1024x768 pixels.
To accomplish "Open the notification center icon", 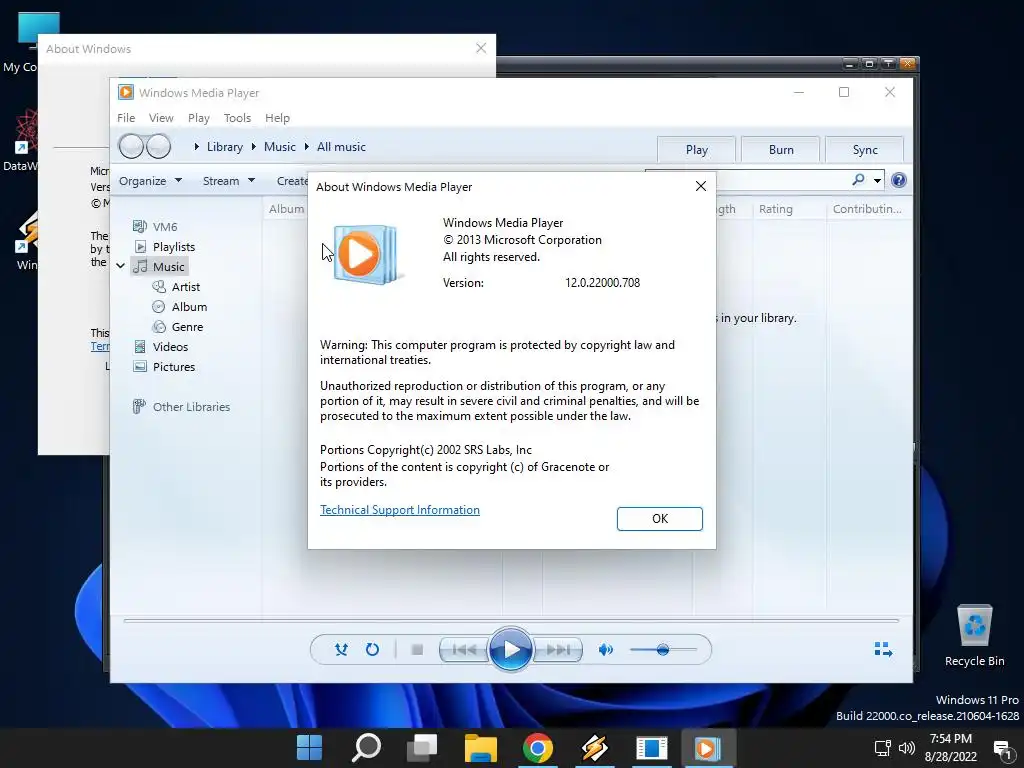I will coord(1002,748).
